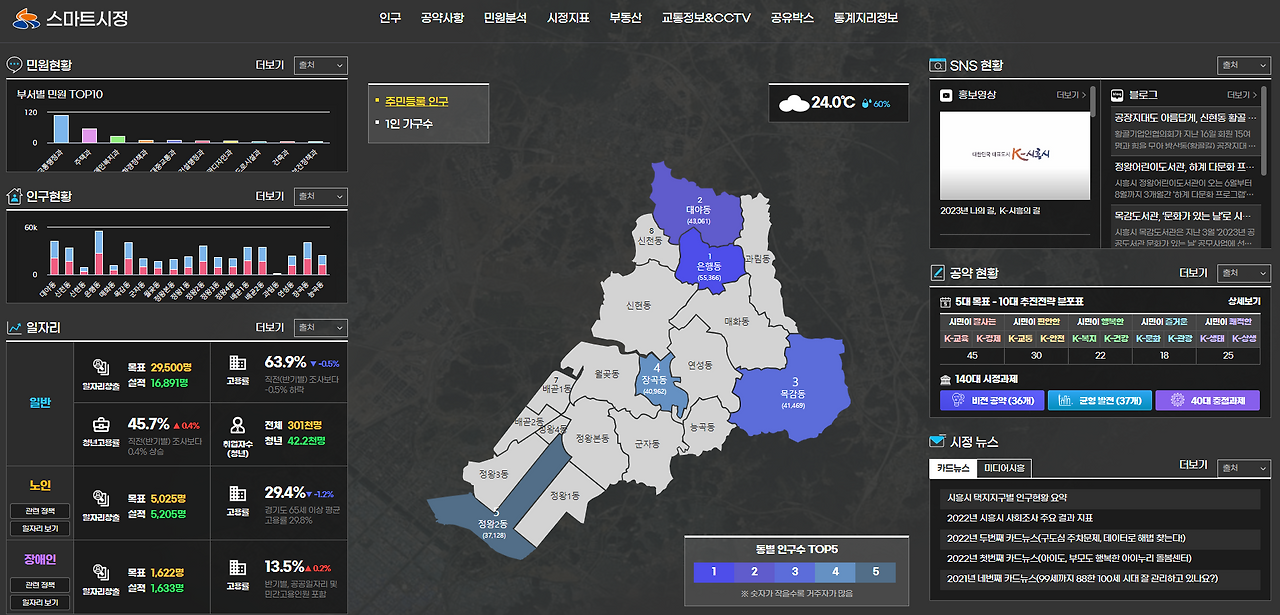Click 인구현황 더보기 link
This screenshot has width=1280, height=615.
pos(270,196)
